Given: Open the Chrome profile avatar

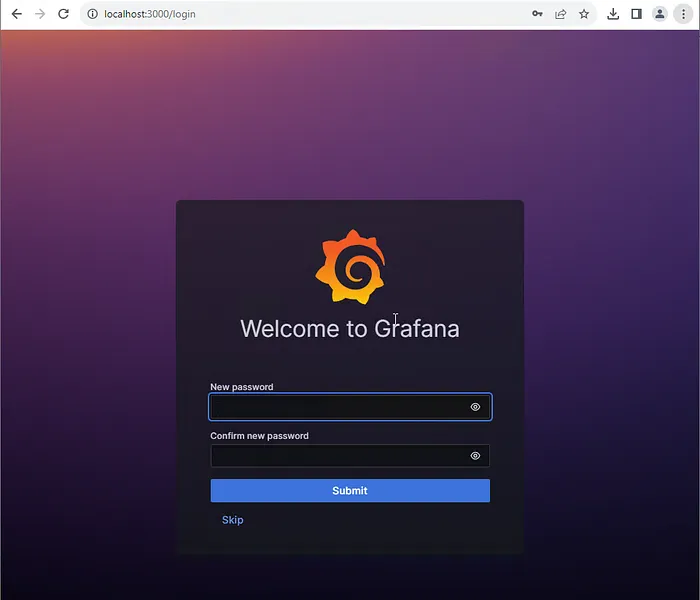Looking at the screenshot, I should point(660,14).
